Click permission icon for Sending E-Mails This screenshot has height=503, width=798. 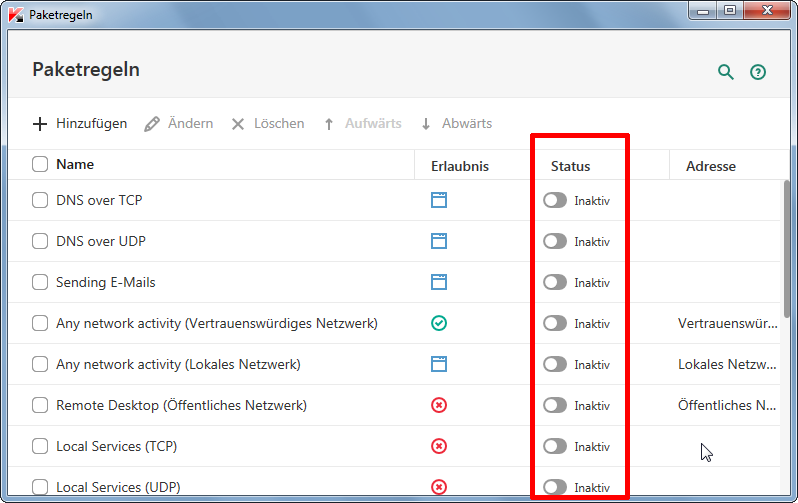click(x=439, y=282)
